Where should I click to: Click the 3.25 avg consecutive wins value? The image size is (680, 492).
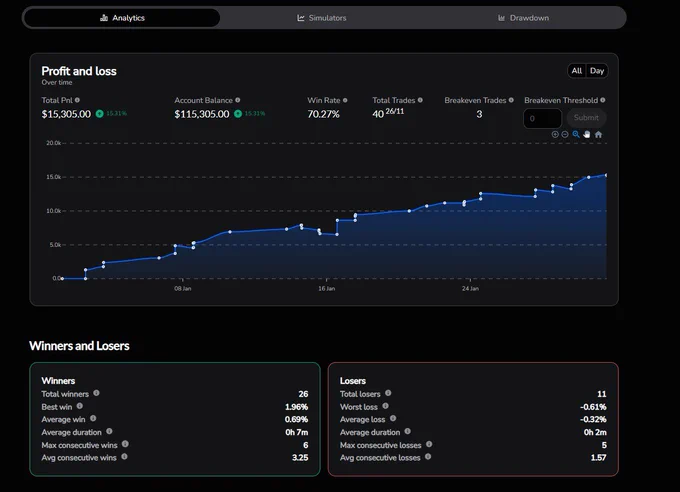point(300,458)
